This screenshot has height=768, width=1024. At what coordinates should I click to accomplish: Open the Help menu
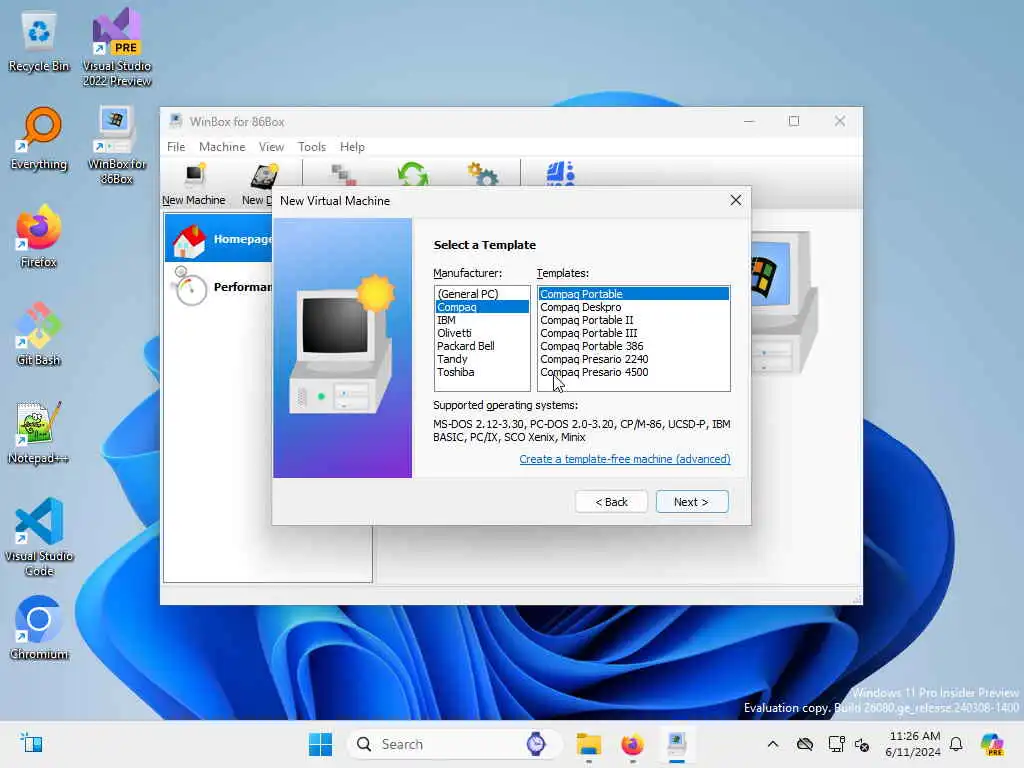coord(352,147)
